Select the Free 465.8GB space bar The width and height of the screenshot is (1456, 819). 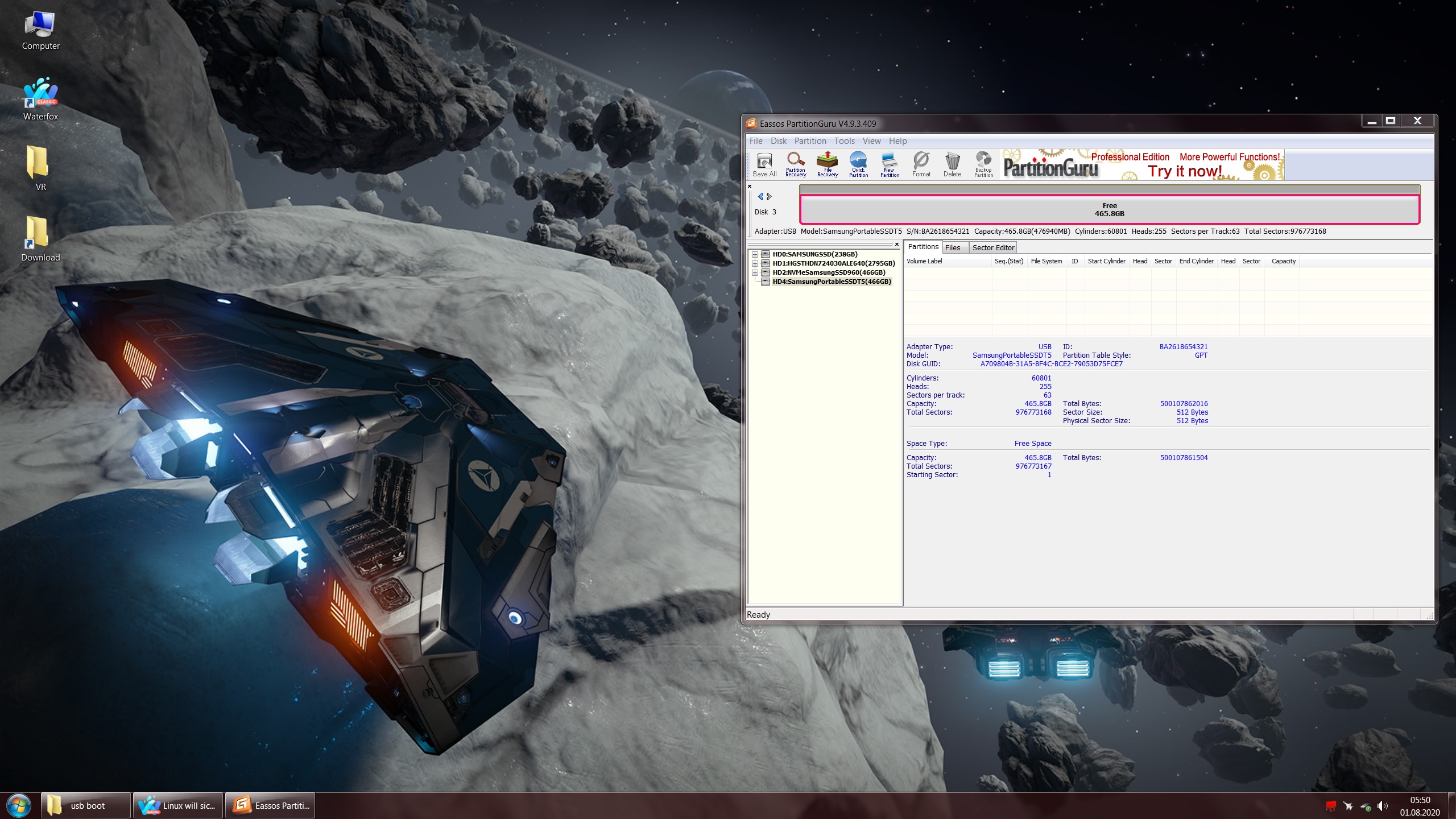point(1109,210)
